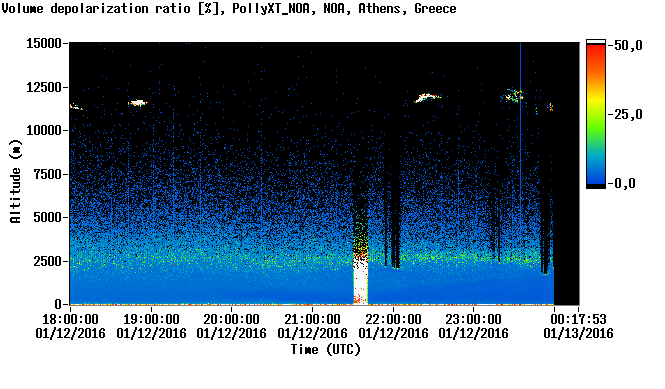The image size is (665, 389).
Task: Click the 00:17:53 end time label
Action: click(578, 319)
